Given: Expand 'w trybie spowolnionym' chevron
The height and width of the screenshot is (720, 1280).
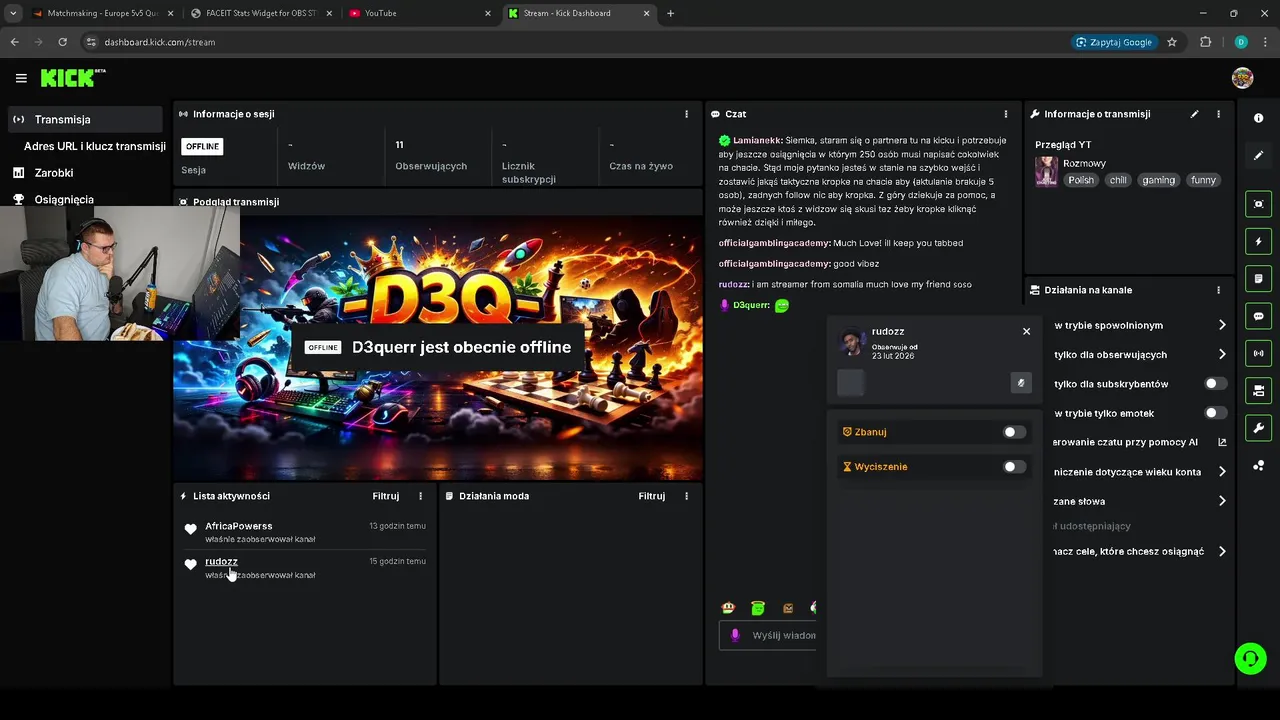Looking at the screenshot, I should [x=1222, y=325].
